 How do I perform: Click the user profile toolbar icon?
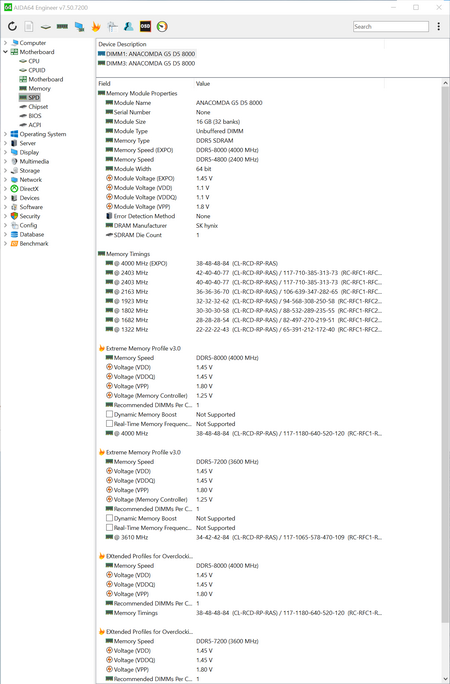point(129,27)
